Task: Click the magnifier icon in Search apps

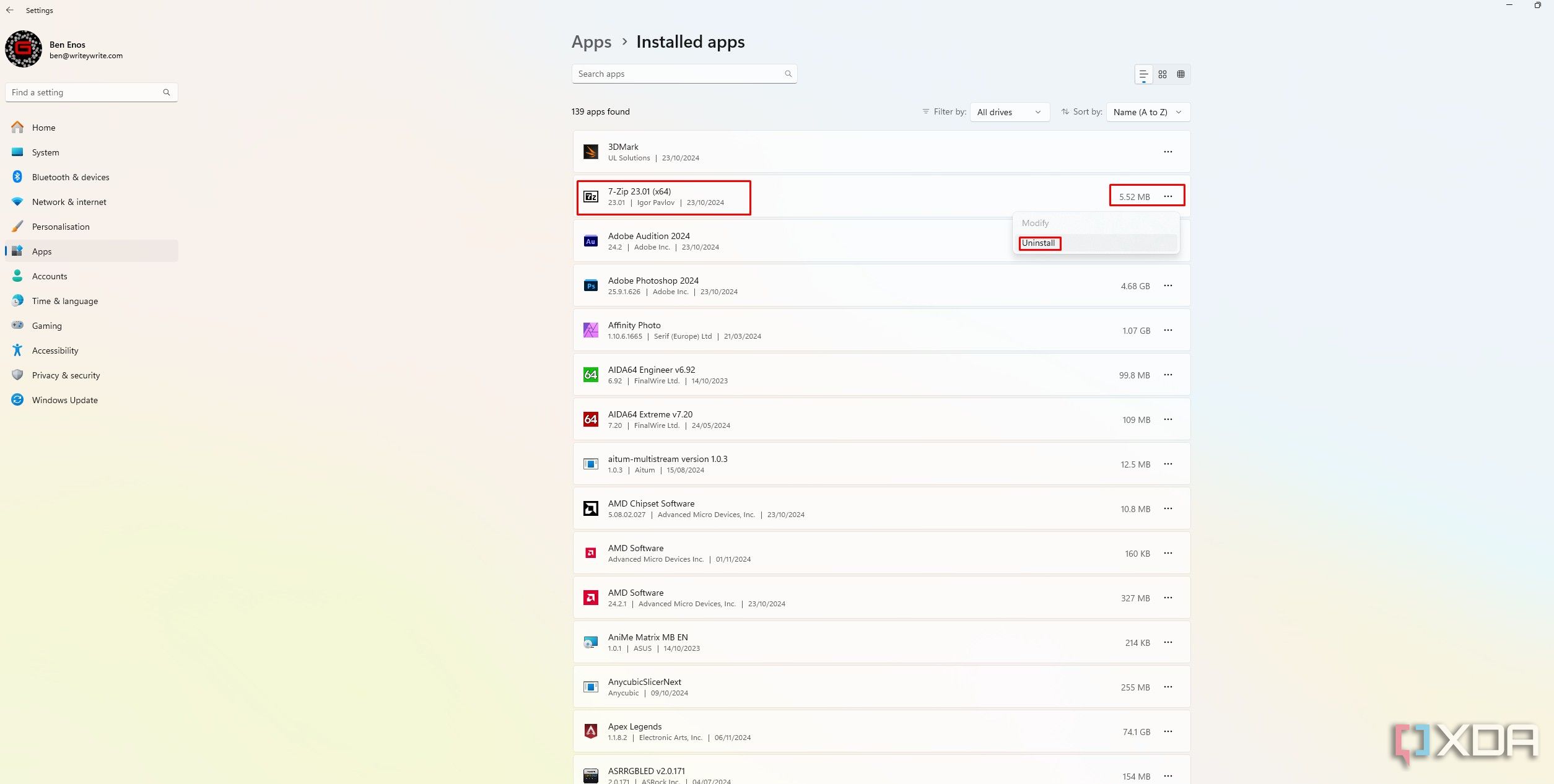Action: pos(788,74)
